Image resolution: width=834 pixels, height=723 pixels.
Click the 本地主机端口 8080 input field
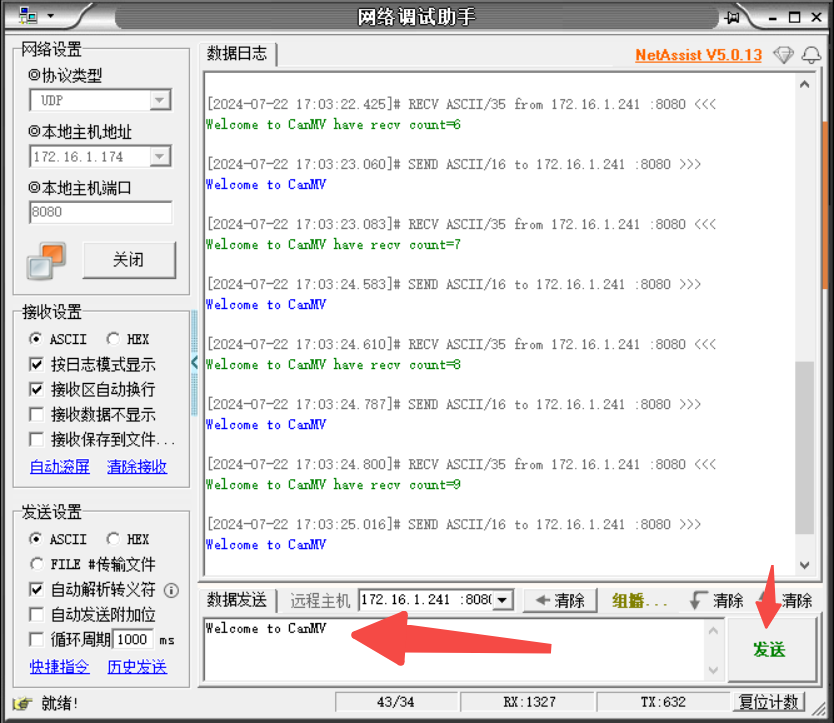pyautogui.click(x=100, y=212)
